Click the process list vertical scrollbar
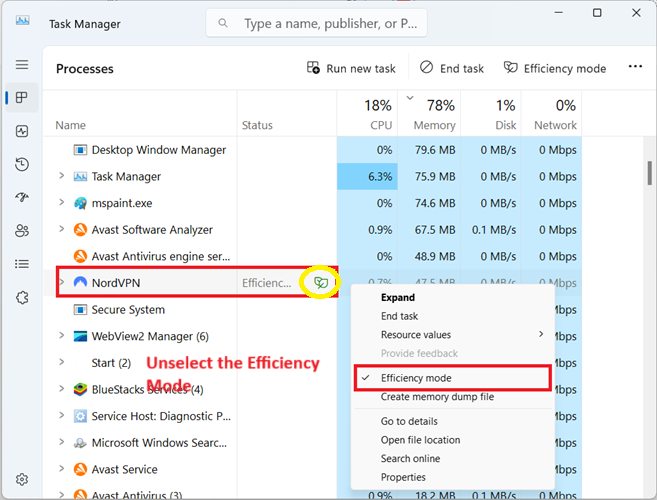The width and height of the screenshot is (657, 500). [649, 173]
